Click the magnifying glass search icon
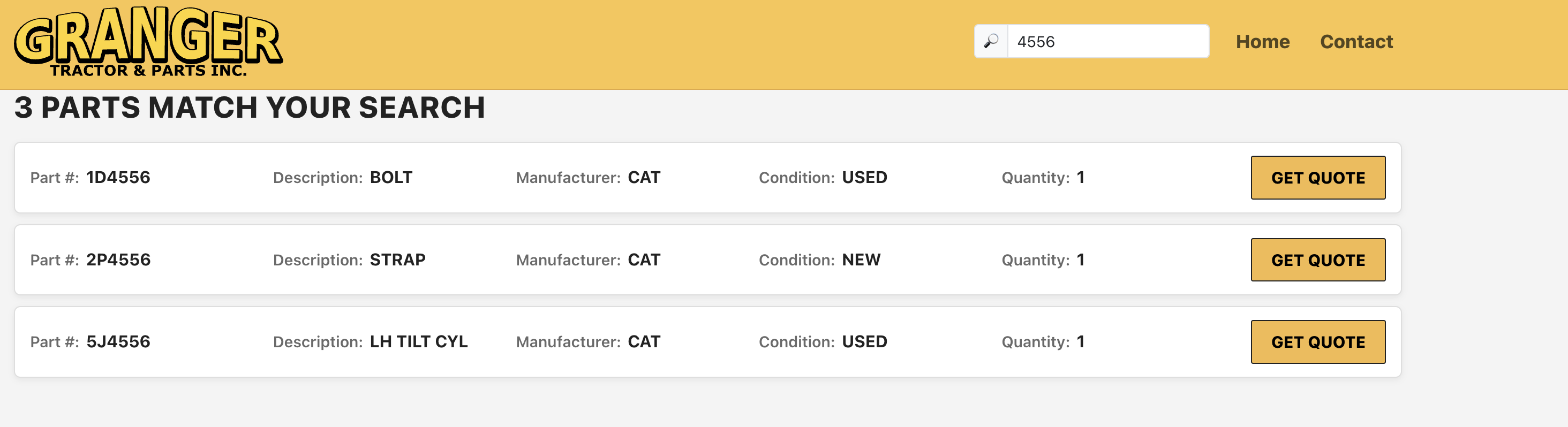The image size is (1568, 427). click(x=991, y=41)
